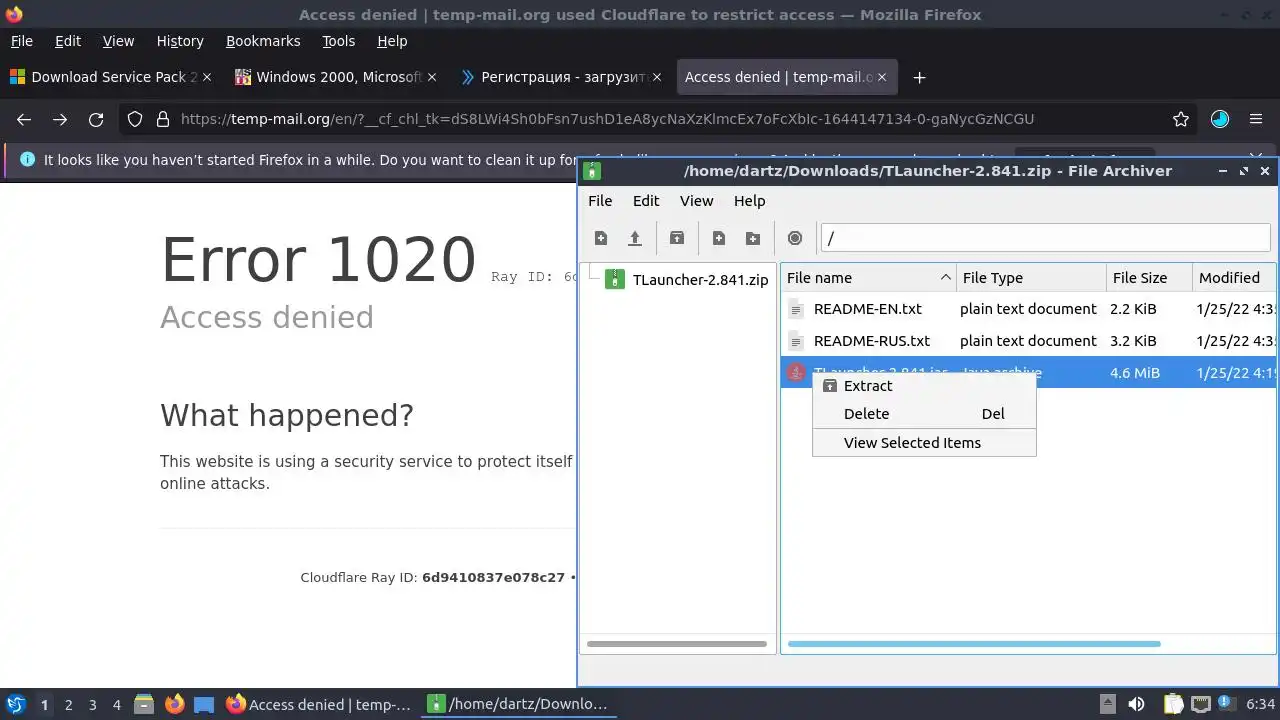This screenshot has width=1280, height=720.
Task: Activate the Access denied Firefox taskbar button
Action: 319,704
